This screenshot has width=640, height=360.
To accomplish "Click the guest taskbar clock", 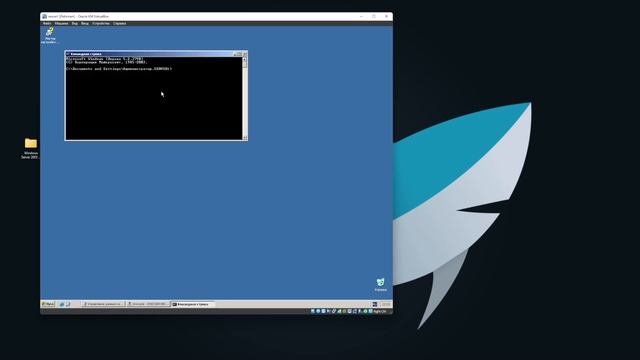I will click(x=386, y=304).
